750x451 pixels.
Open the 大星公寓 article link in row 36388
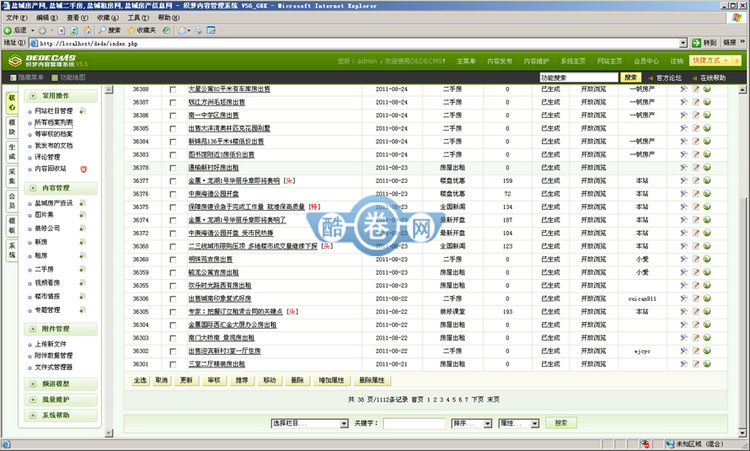[x=229, y=89]
